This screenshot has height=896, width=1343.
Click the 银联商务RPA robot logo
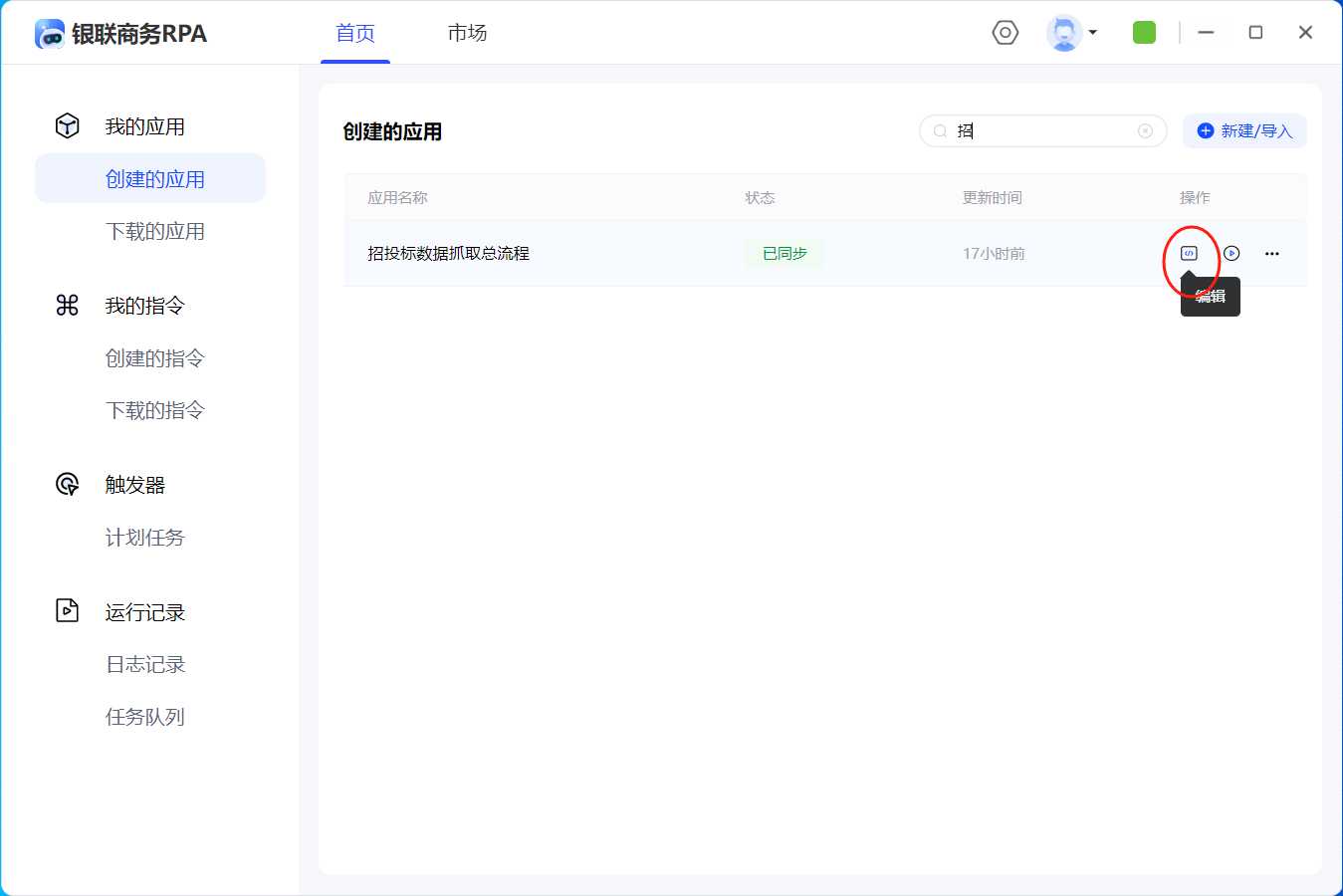(x=50, y=34)
